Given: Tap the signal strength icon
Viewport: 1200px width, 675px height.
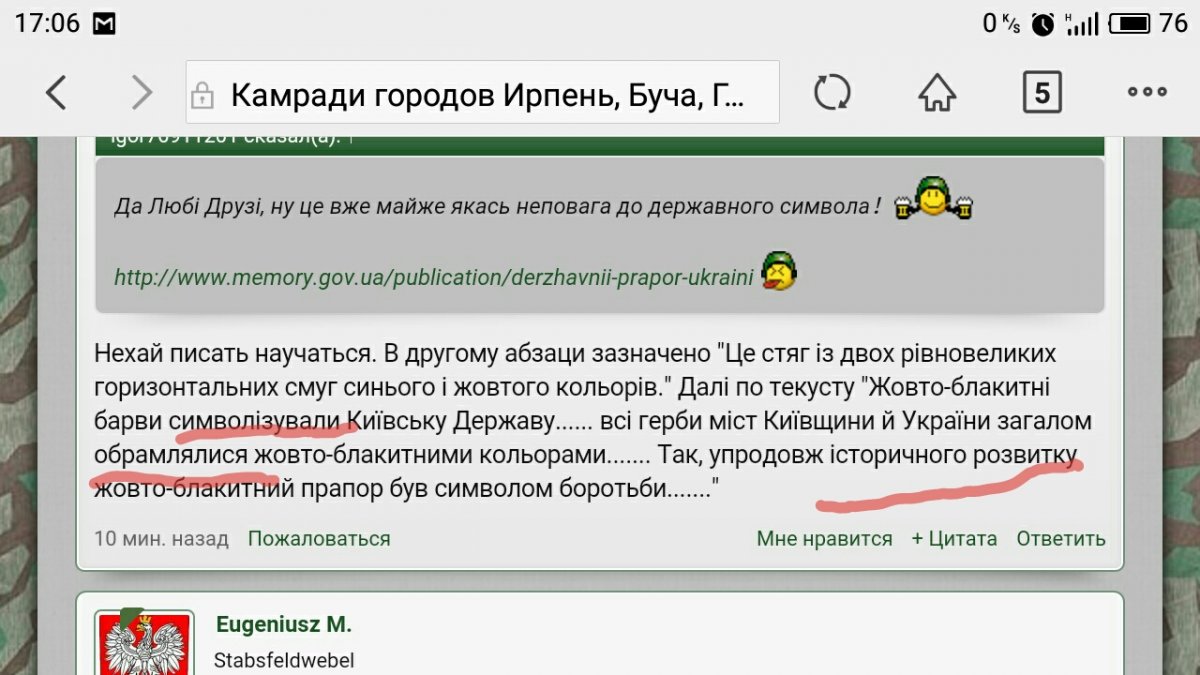Looking at the screenshot, I should [x=1081, y=23].
